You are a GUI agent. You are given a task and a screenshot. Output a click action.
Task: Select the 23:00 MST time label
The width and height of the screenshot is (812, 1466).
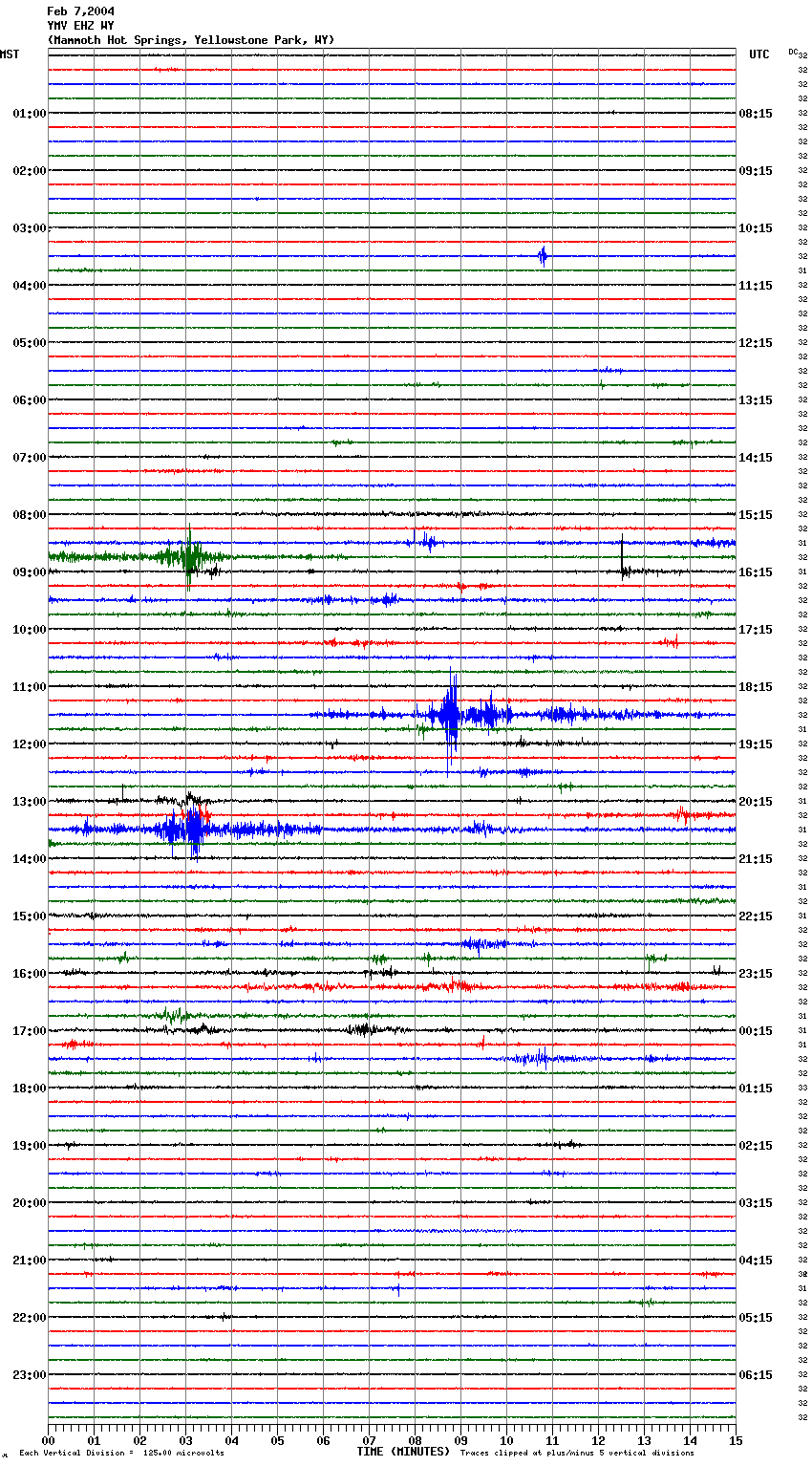30,1375
